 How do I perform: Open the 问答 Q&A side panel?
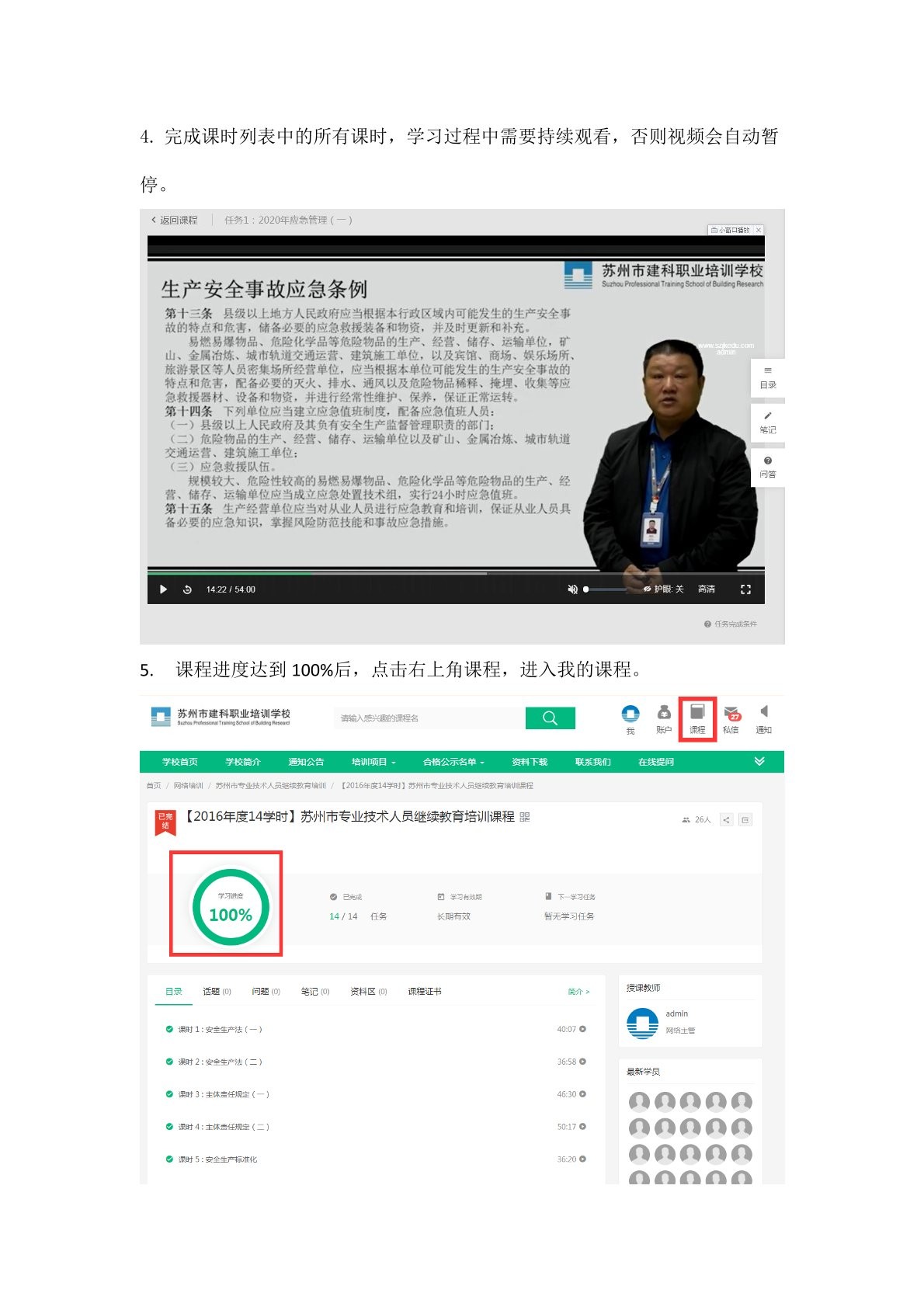click(768, 468)
